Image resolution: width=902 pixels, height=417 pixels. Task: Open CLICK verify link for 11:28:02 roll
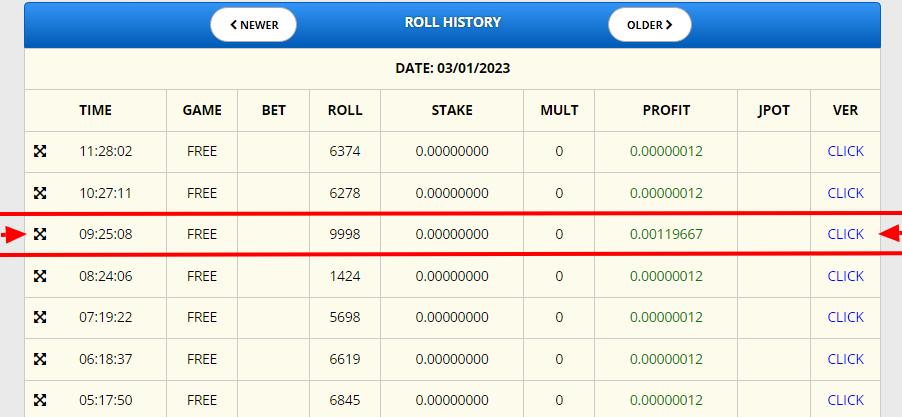(x=845, y=151)
